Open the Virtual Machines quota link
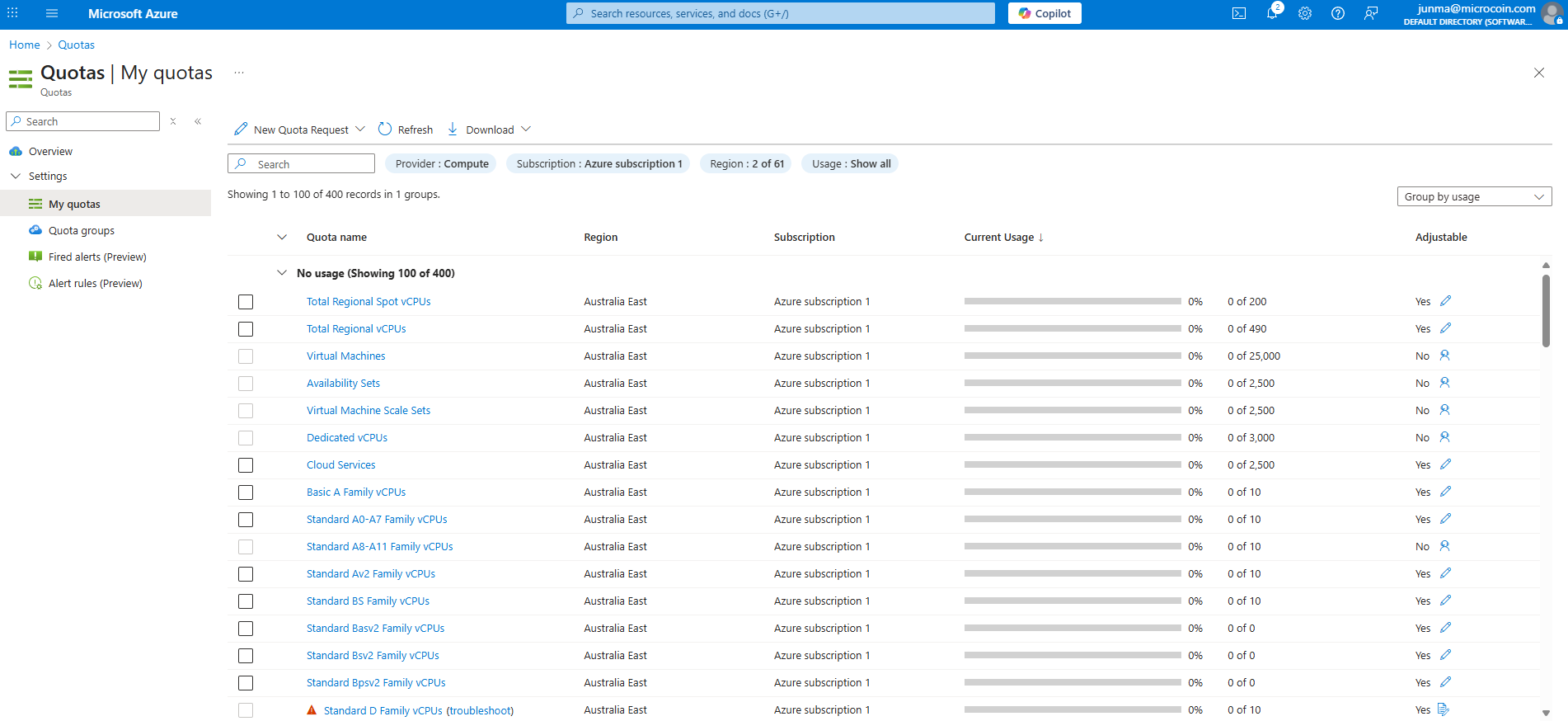 coord(345,356)
